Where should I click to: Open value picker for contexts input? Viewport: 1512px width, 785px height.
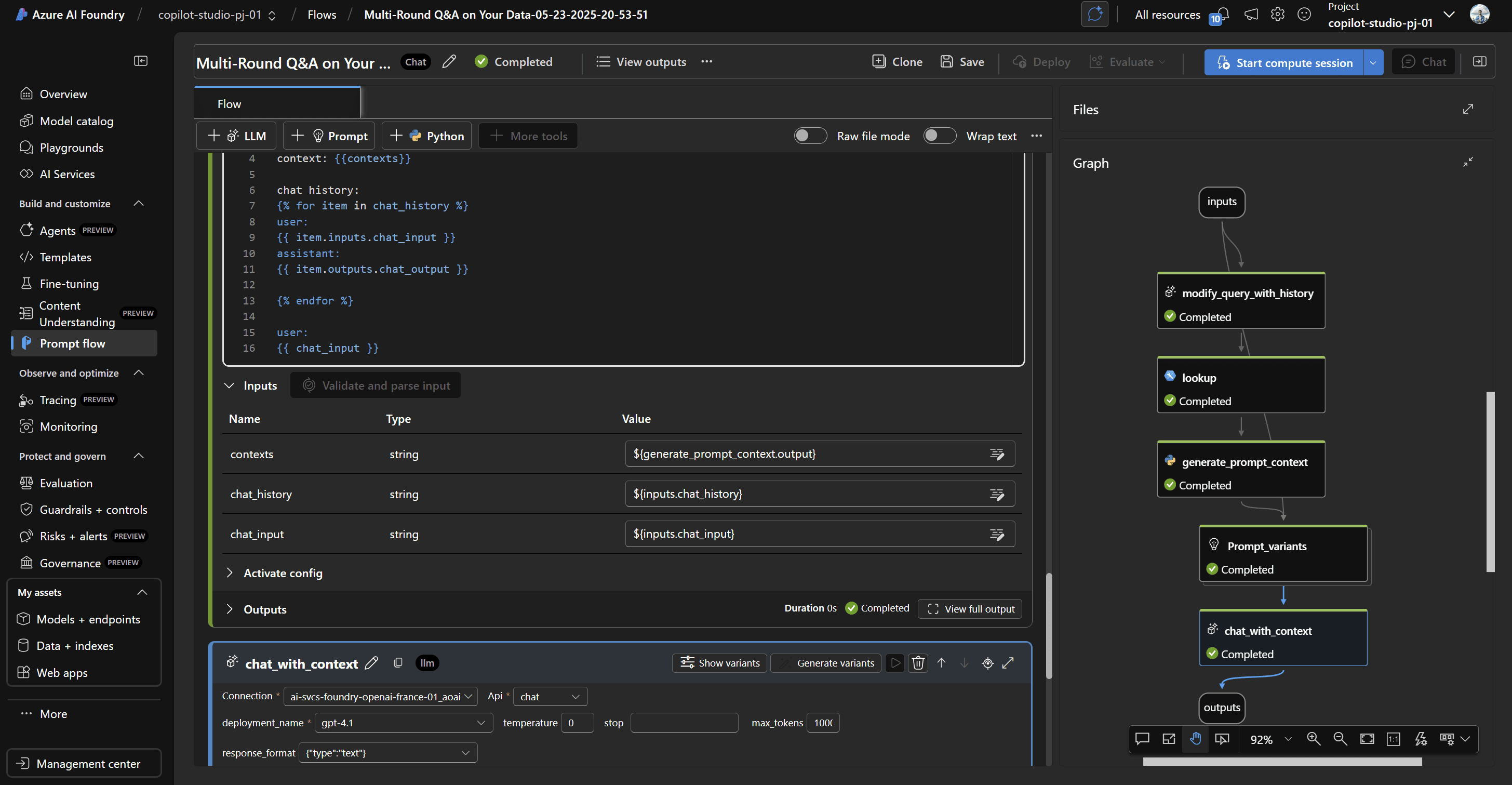point(997,454)
